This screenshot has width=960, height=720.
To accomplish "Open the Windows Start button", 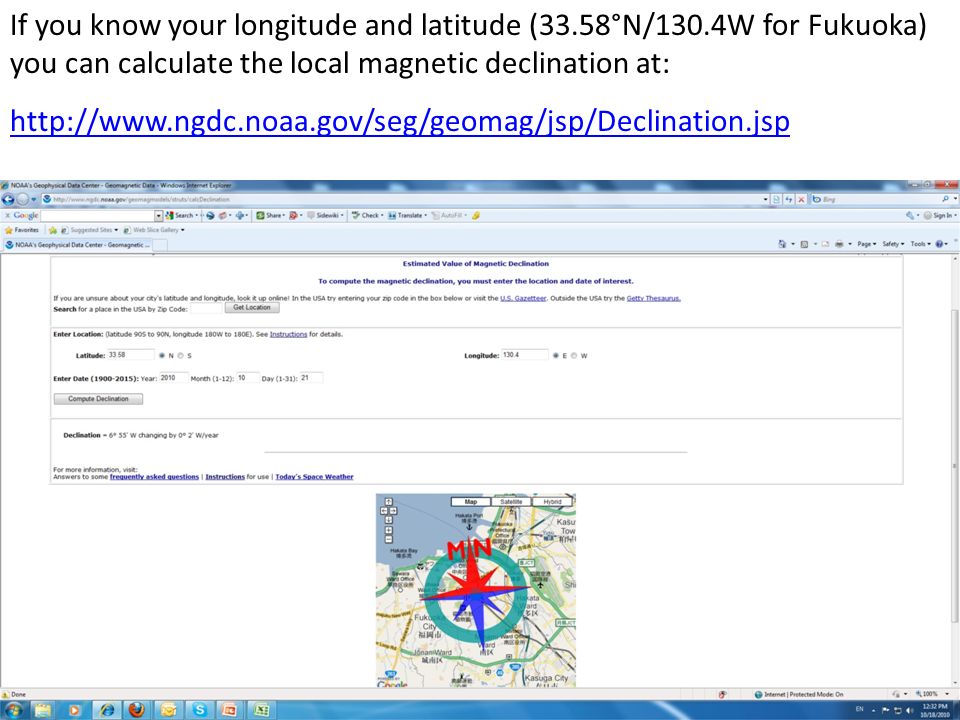I will pyautogui.click(x=13, y=710).
